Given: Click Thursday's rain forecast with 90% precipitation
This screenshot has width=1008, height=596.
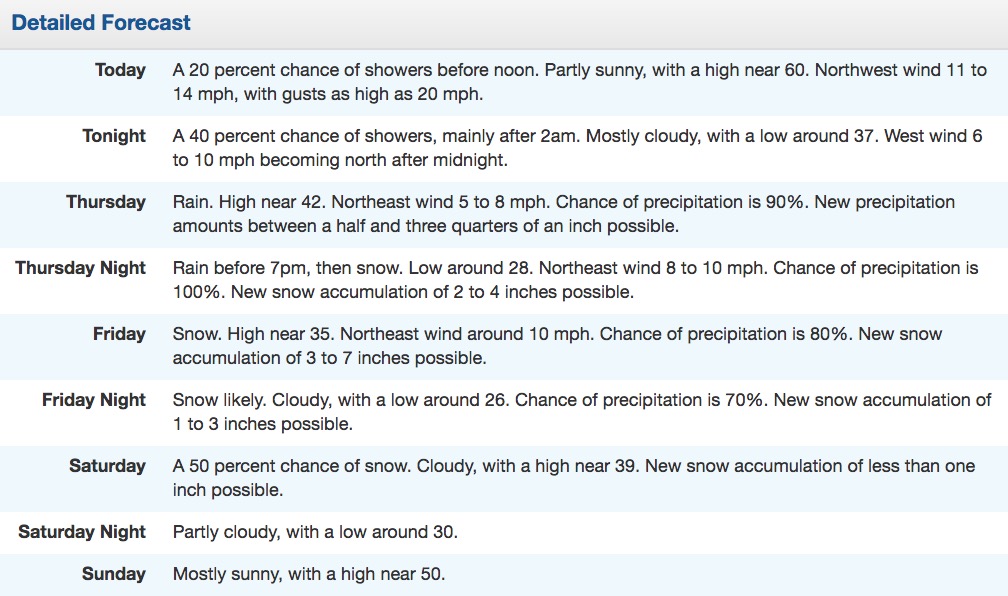Looking at the screenshot, I should pos(563,214).
